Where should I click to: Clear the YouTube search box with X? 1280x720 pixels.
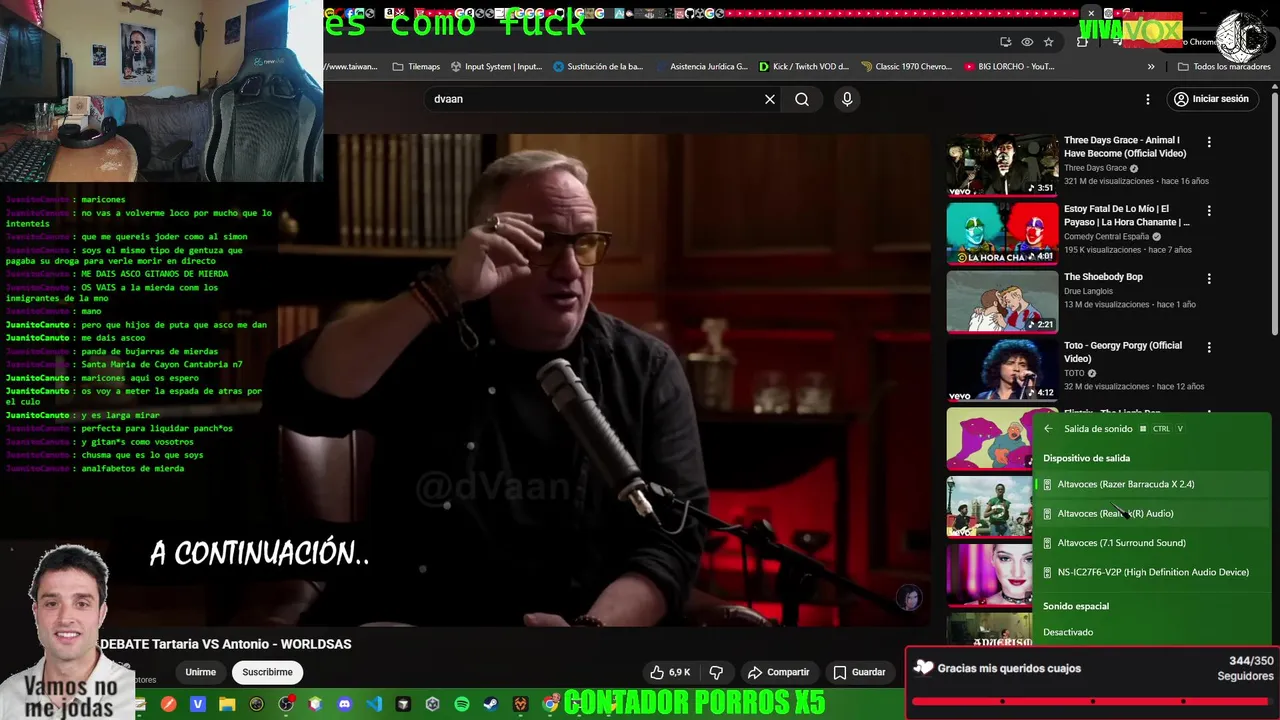point(770,99)
